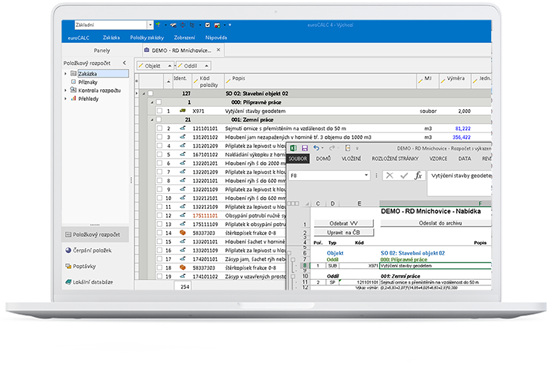This screenshot has height=382, width=550.
Task: Collapse the SO 02 Stavební objekt group
Action: click(x=143, y=94)
